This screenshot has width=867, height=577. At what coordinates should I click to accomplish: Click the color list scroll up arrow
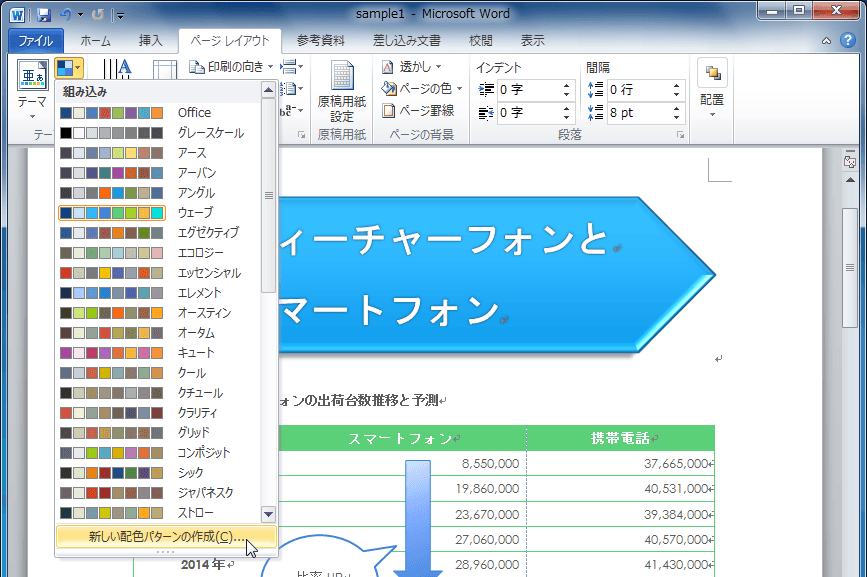pyautogui.click(x=268, y=90)
